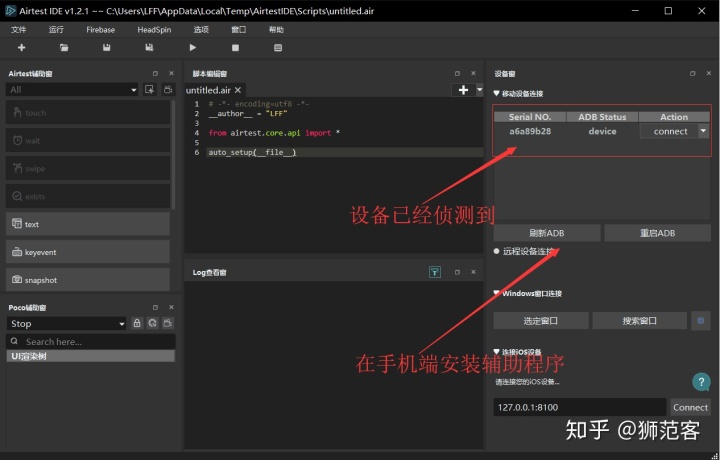Viewport: 720px width, 460px height.
Task: Click the 重启ADB button
Action: [x=658, y=233]
